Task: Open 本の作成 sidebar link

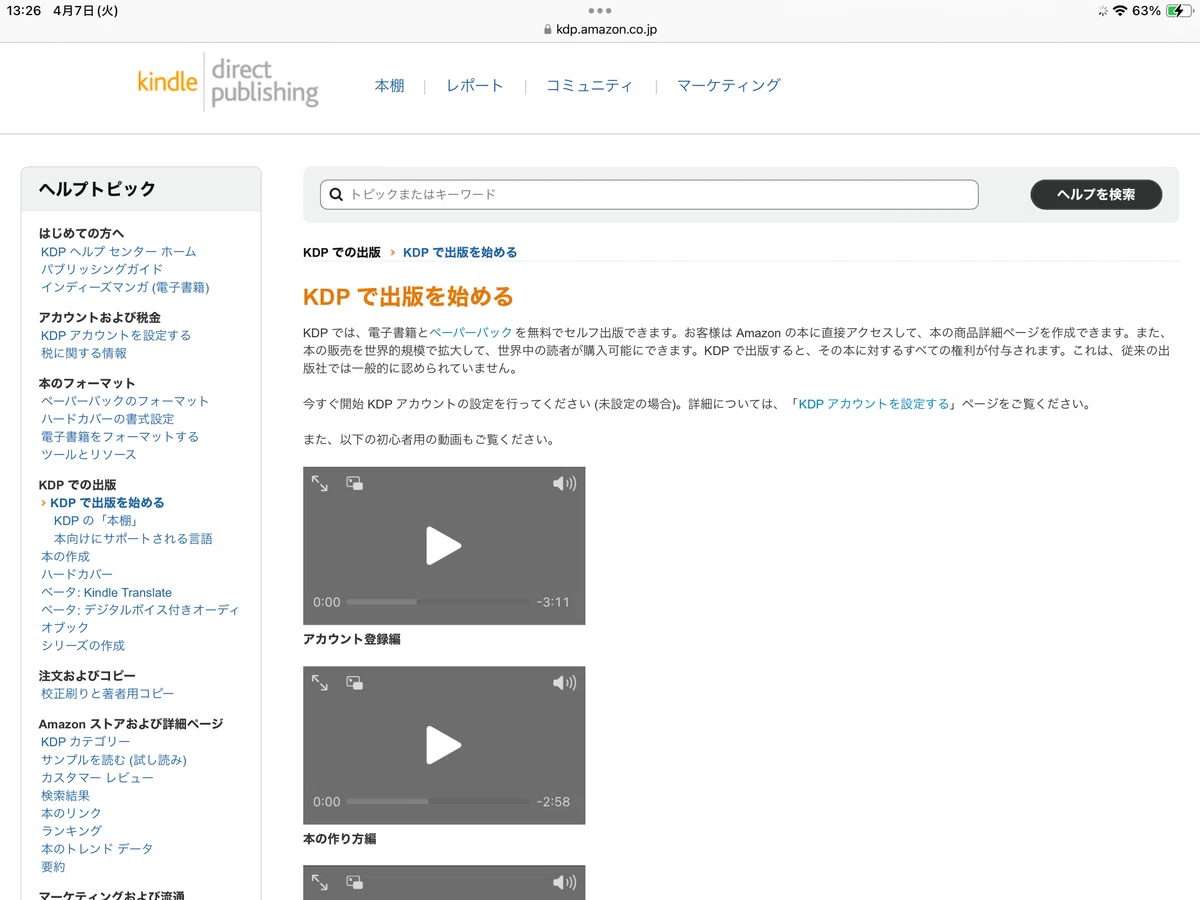Action: 65,557
